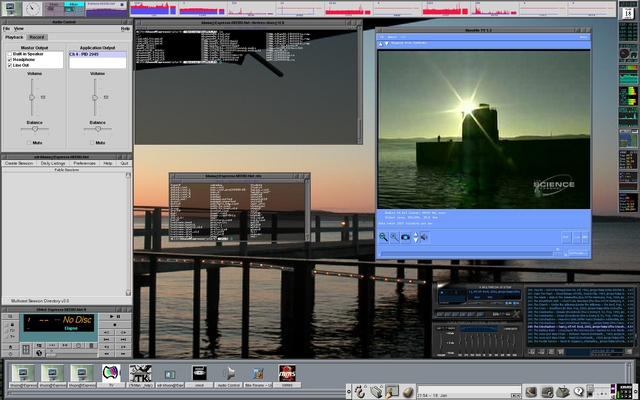Open the Audio Control speaker taskbar icon

click(x=229, y=373)
